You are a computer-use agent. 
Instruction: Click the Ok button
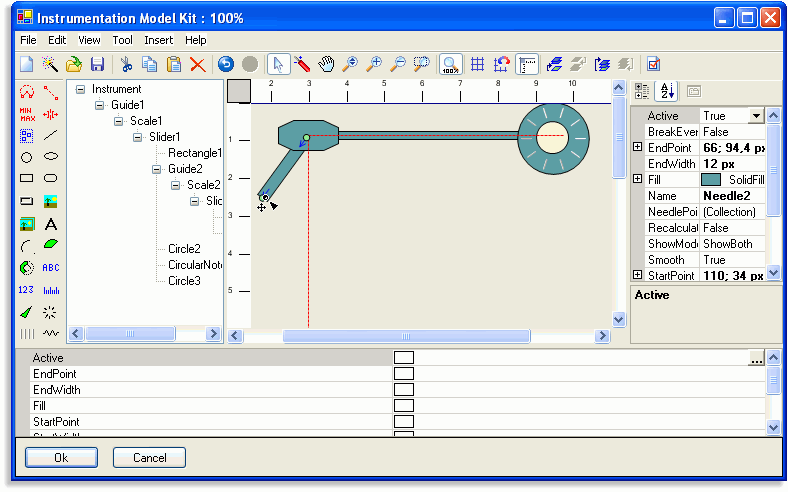(61, 458)
